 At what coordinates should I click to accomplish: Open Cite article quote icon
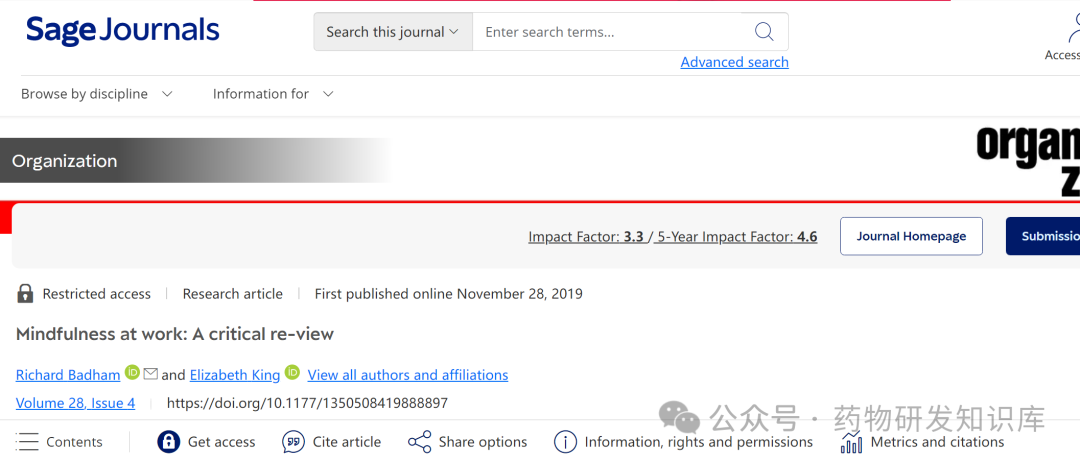point(293,442)
